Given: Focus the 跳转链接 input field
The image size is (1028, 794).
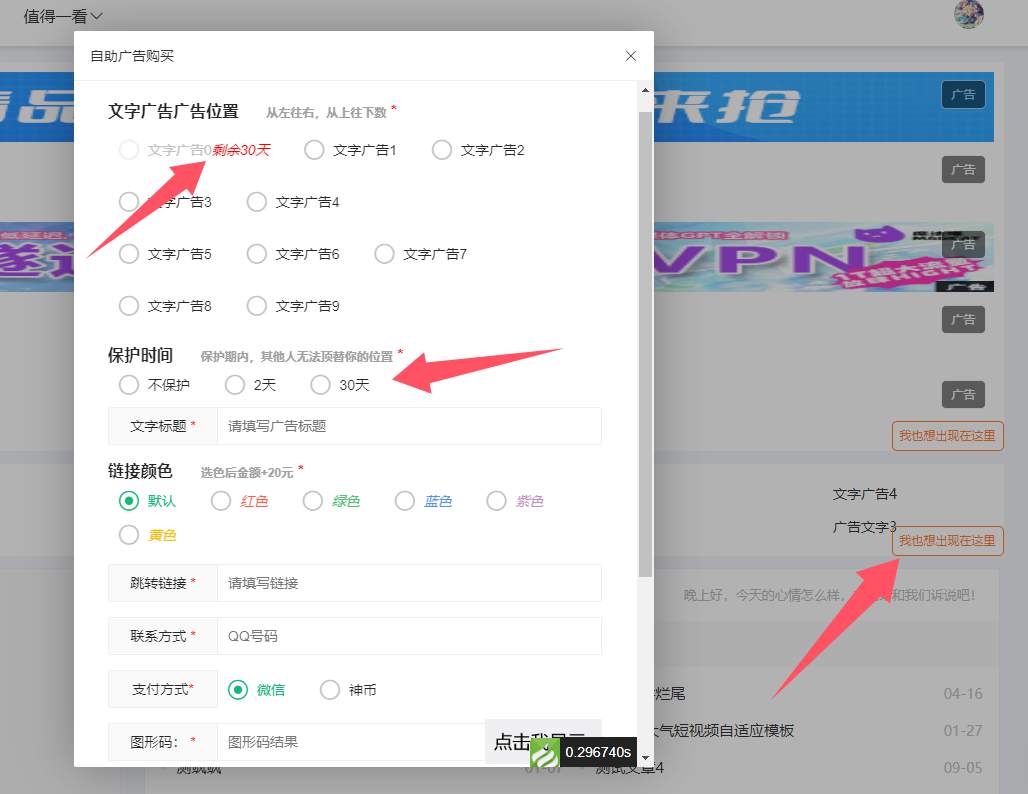Looking at the screenshot, I should (409, 583).
